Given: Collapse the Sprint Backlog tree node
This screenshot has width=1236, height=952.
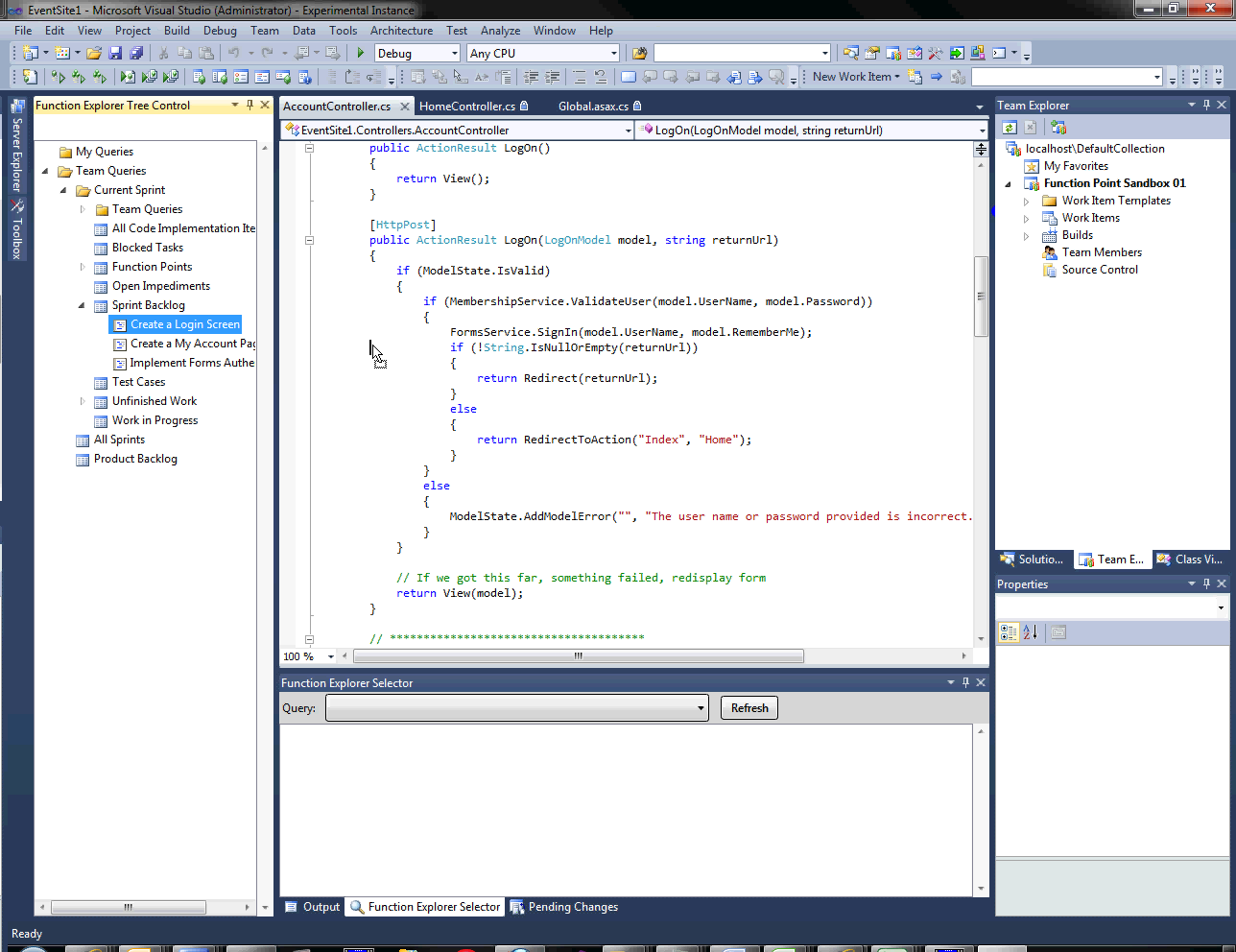Looking at the screenshot, I should (x=82, y=305).
